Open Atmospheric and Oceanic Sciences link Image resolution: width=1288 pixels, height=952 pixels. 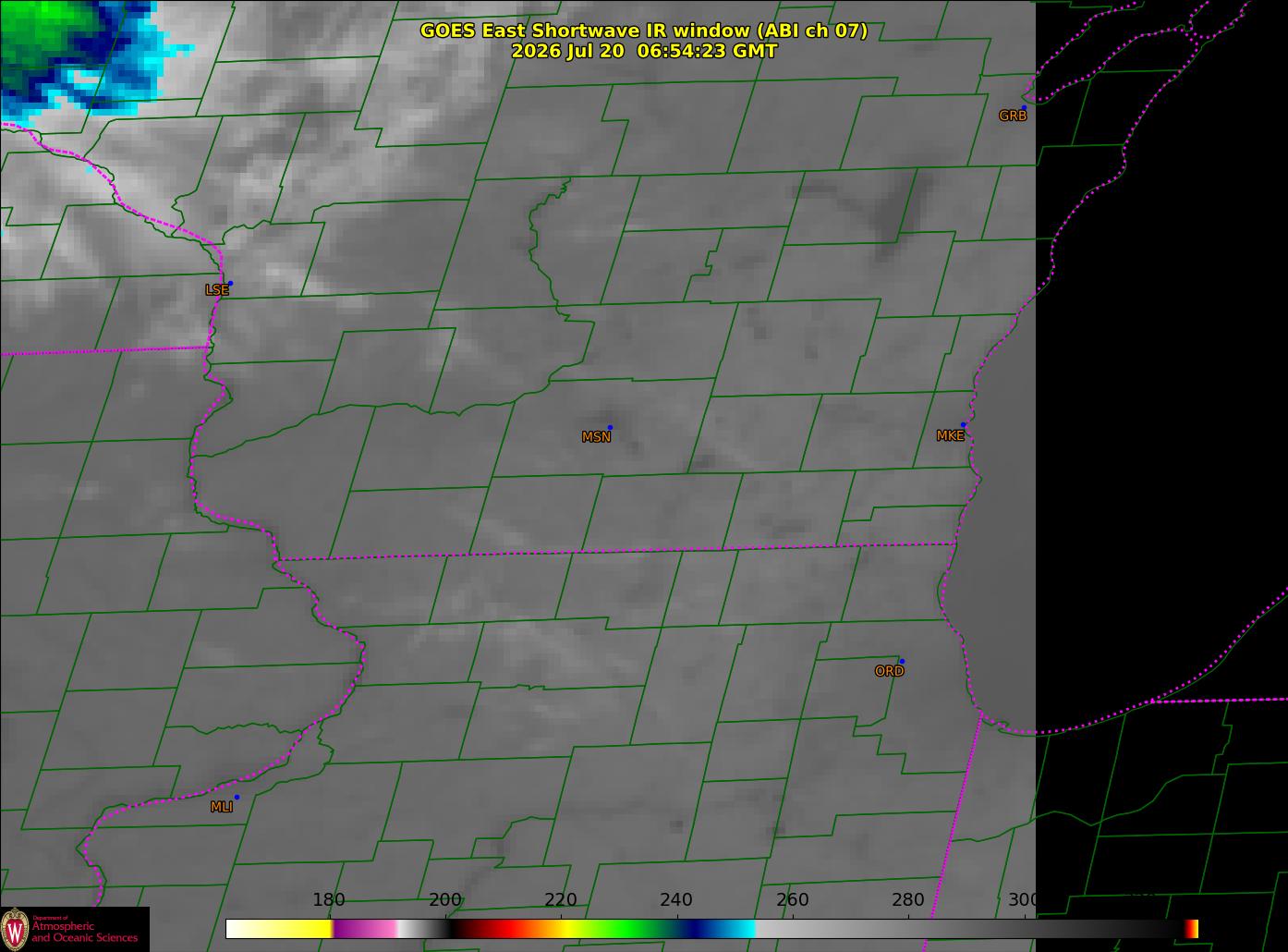click(85, 932)
